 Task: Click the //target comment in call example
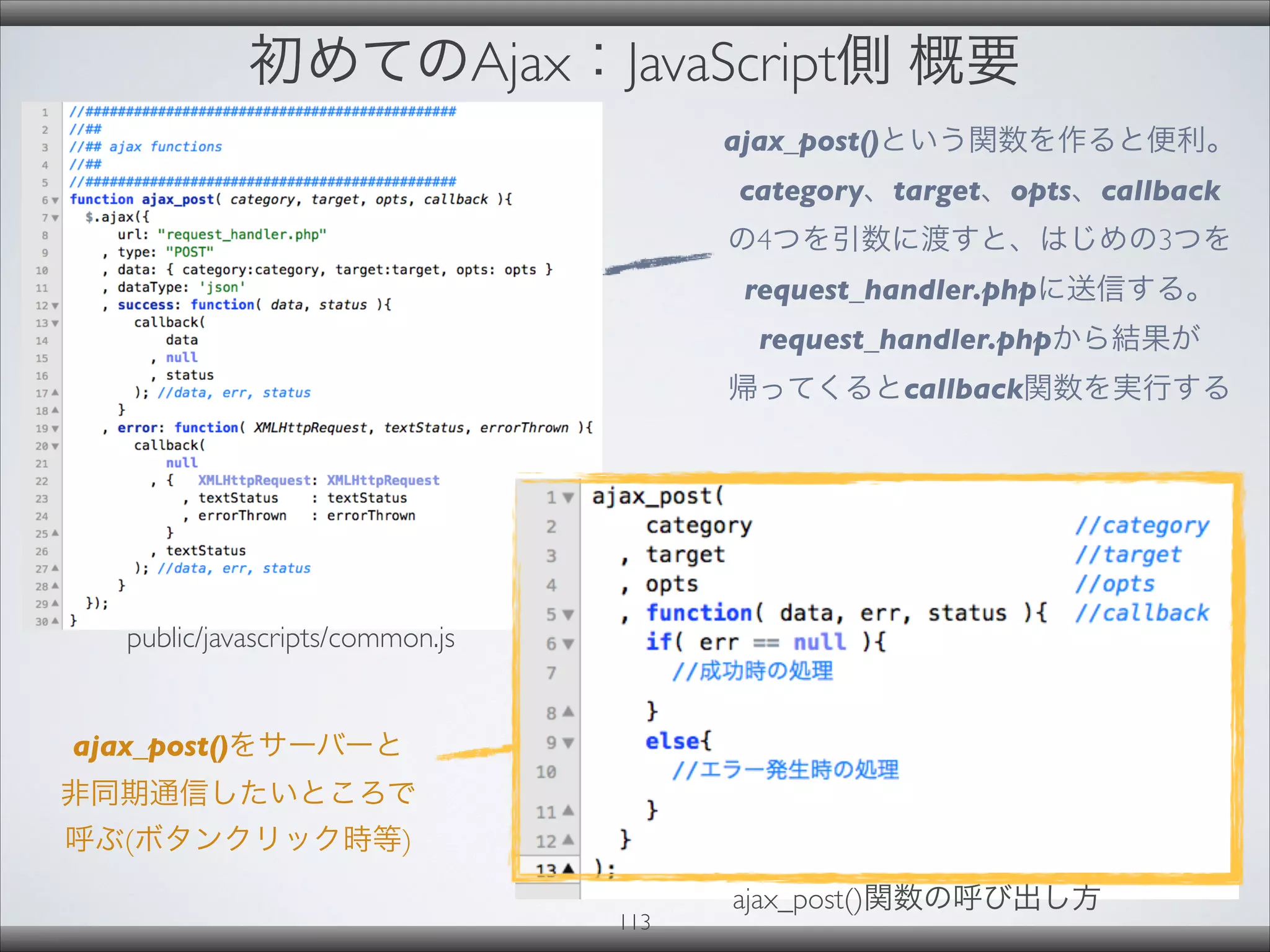coord(1129,555)
